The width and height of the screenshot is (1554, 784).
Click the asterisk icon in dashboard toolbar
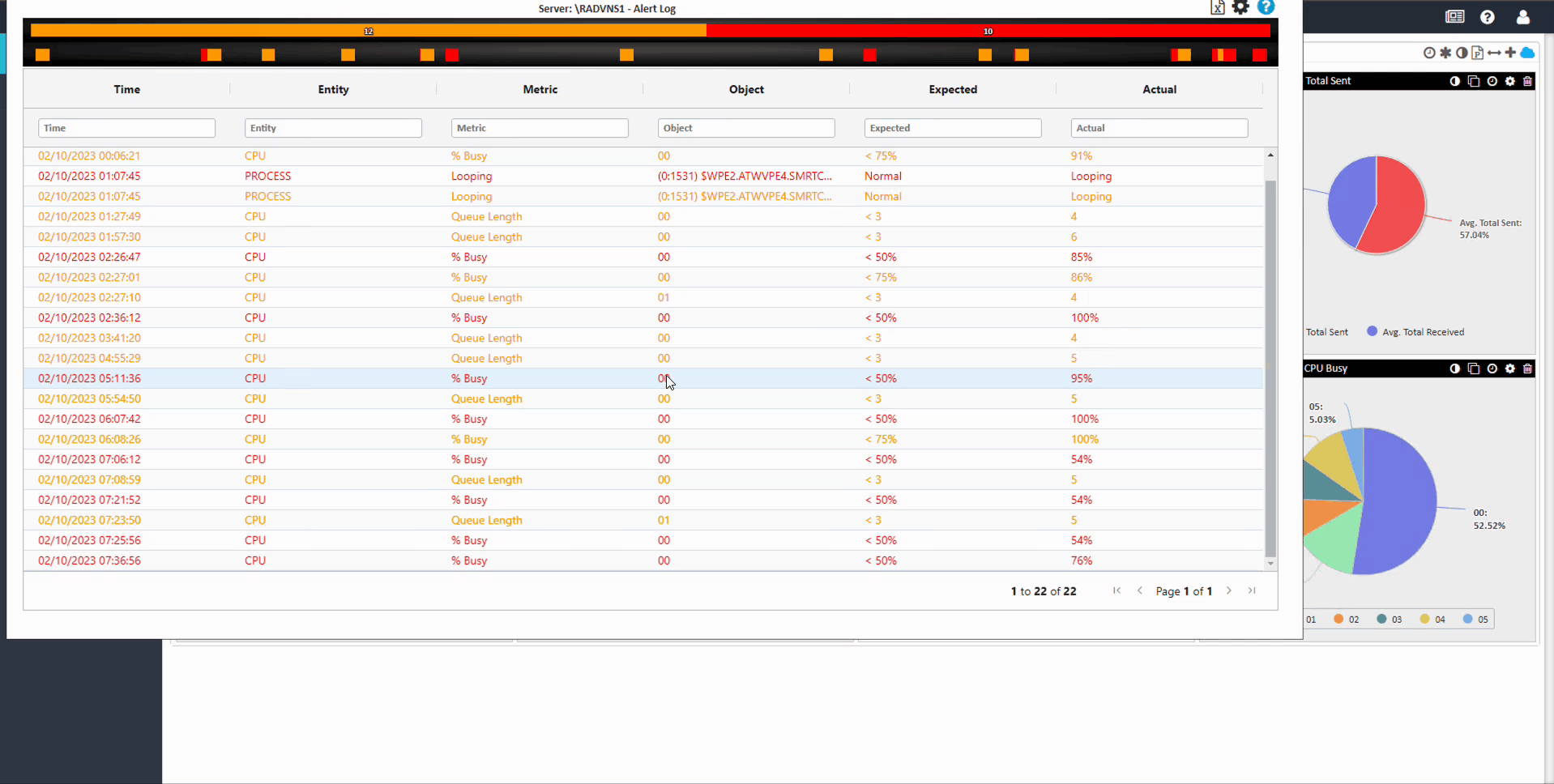[1445, 53]
